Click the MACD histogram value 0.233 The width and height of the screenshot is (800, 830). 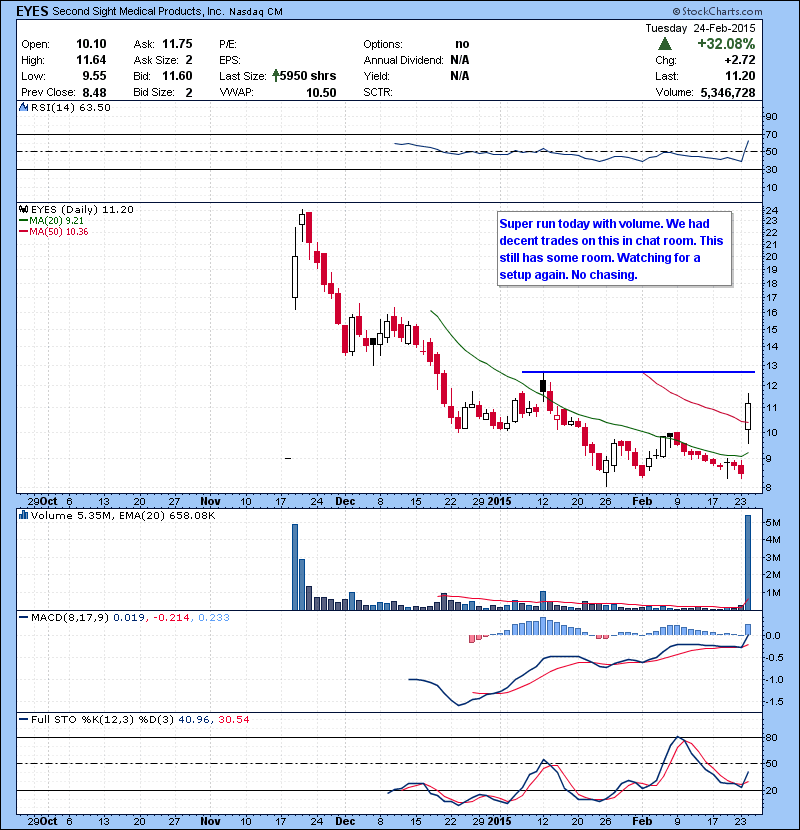[x=214, y=617]
